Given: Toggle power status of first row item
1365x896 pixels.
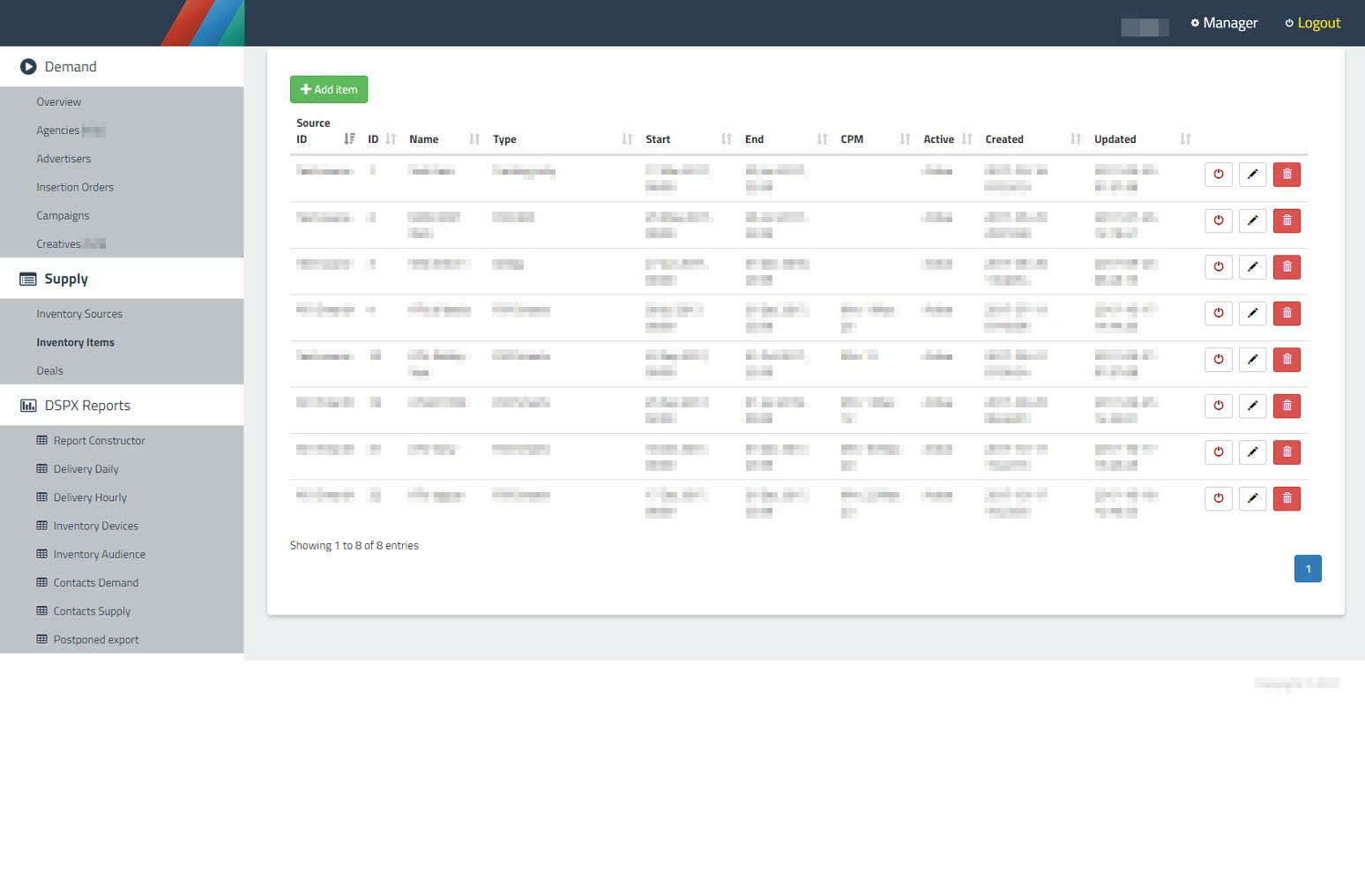Looking at the screenshot, I should (x=1218, y=175).
